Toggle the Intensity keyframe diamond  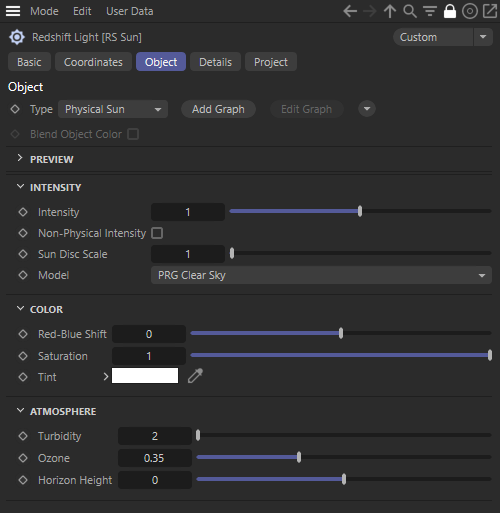[x=23, y=212]
